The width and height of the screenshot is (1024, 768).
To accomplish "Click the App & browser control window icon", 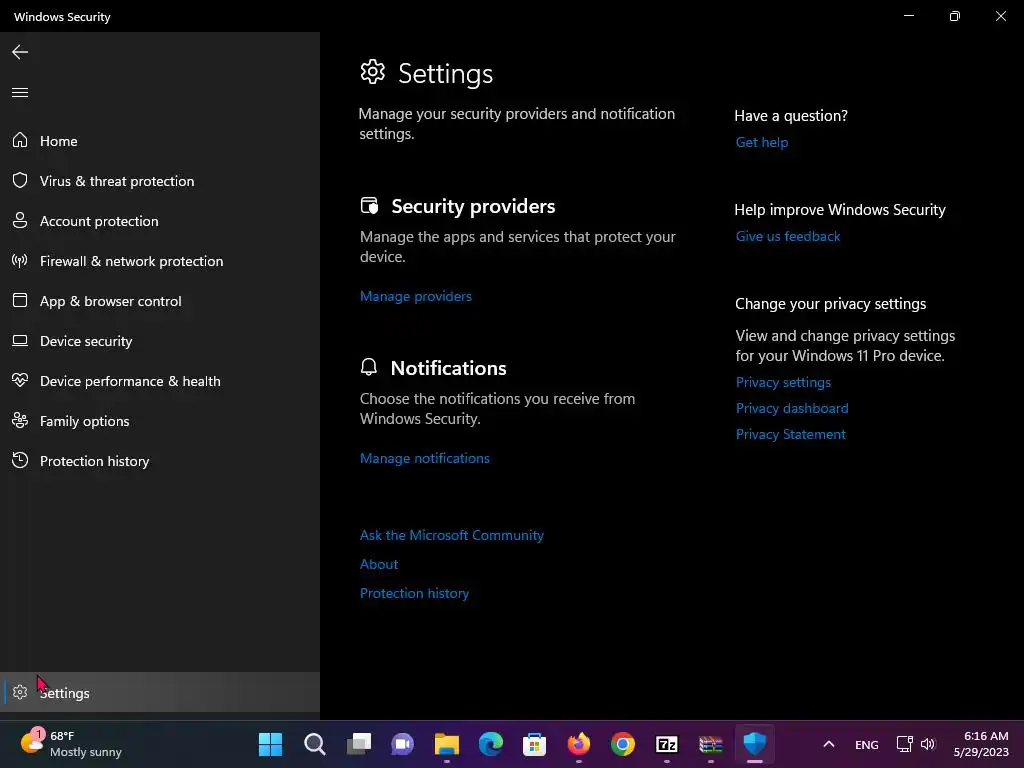I will (x=20, y=300).
